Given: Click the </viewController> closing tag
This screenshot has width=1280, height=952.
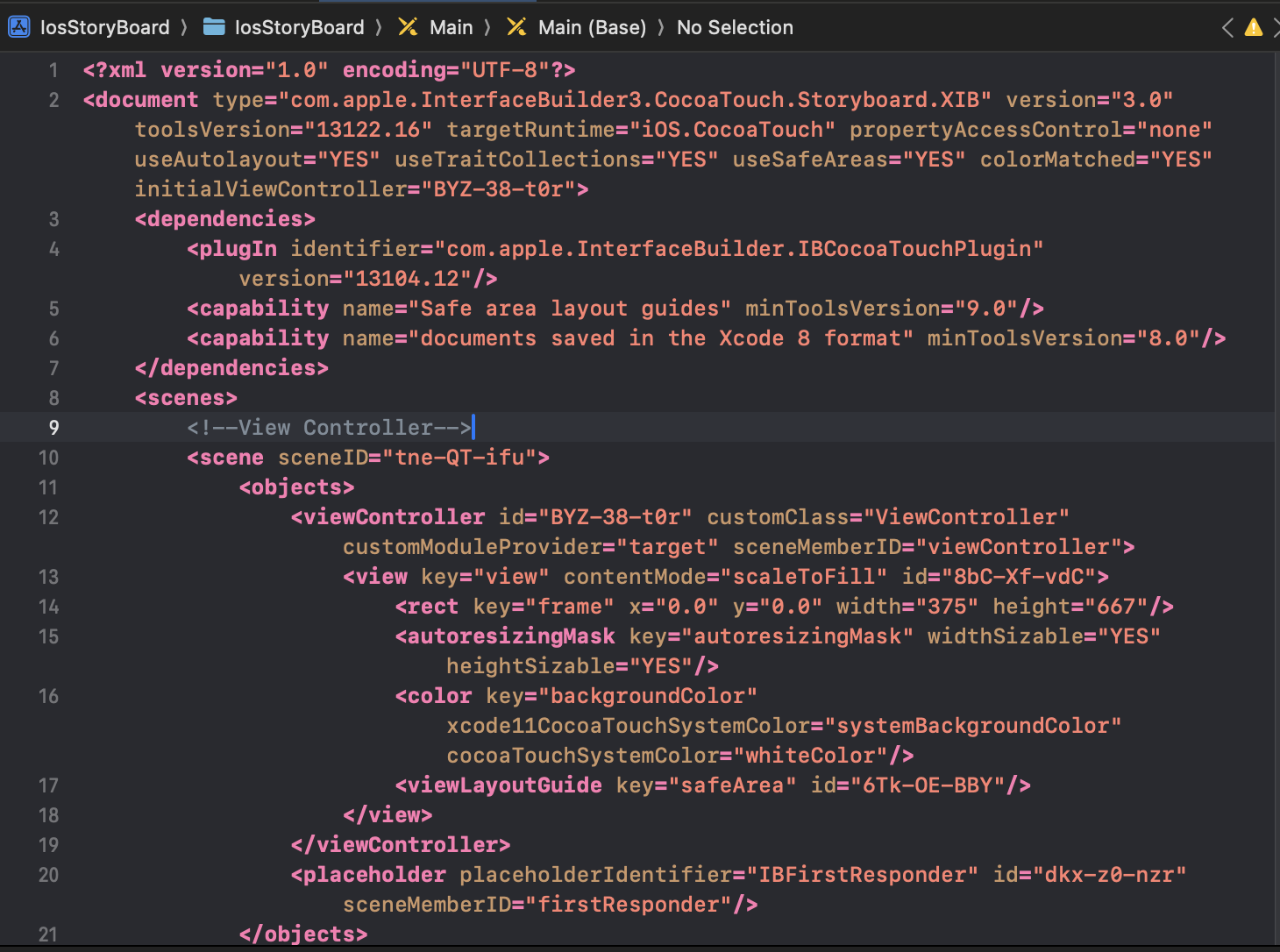Looking at the screenshot, I should pyautogui.click(x=401, y=845).
